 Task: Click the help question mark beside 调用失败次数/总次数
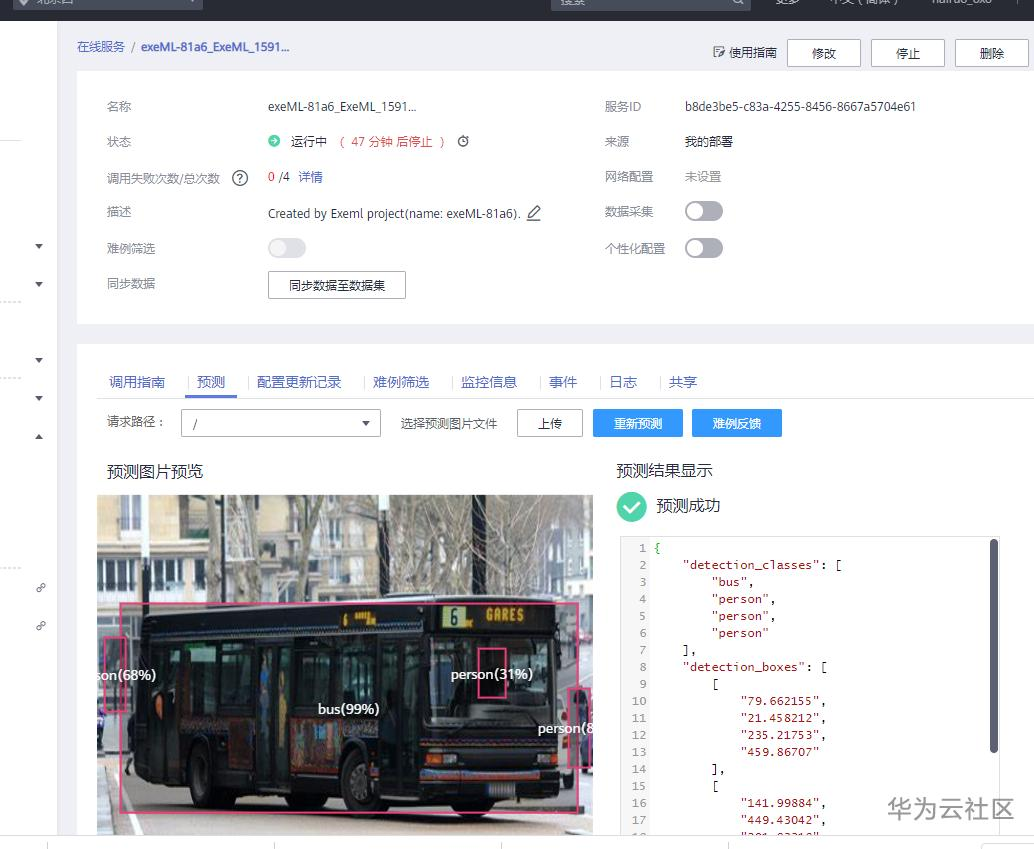(x=240, y=178)
